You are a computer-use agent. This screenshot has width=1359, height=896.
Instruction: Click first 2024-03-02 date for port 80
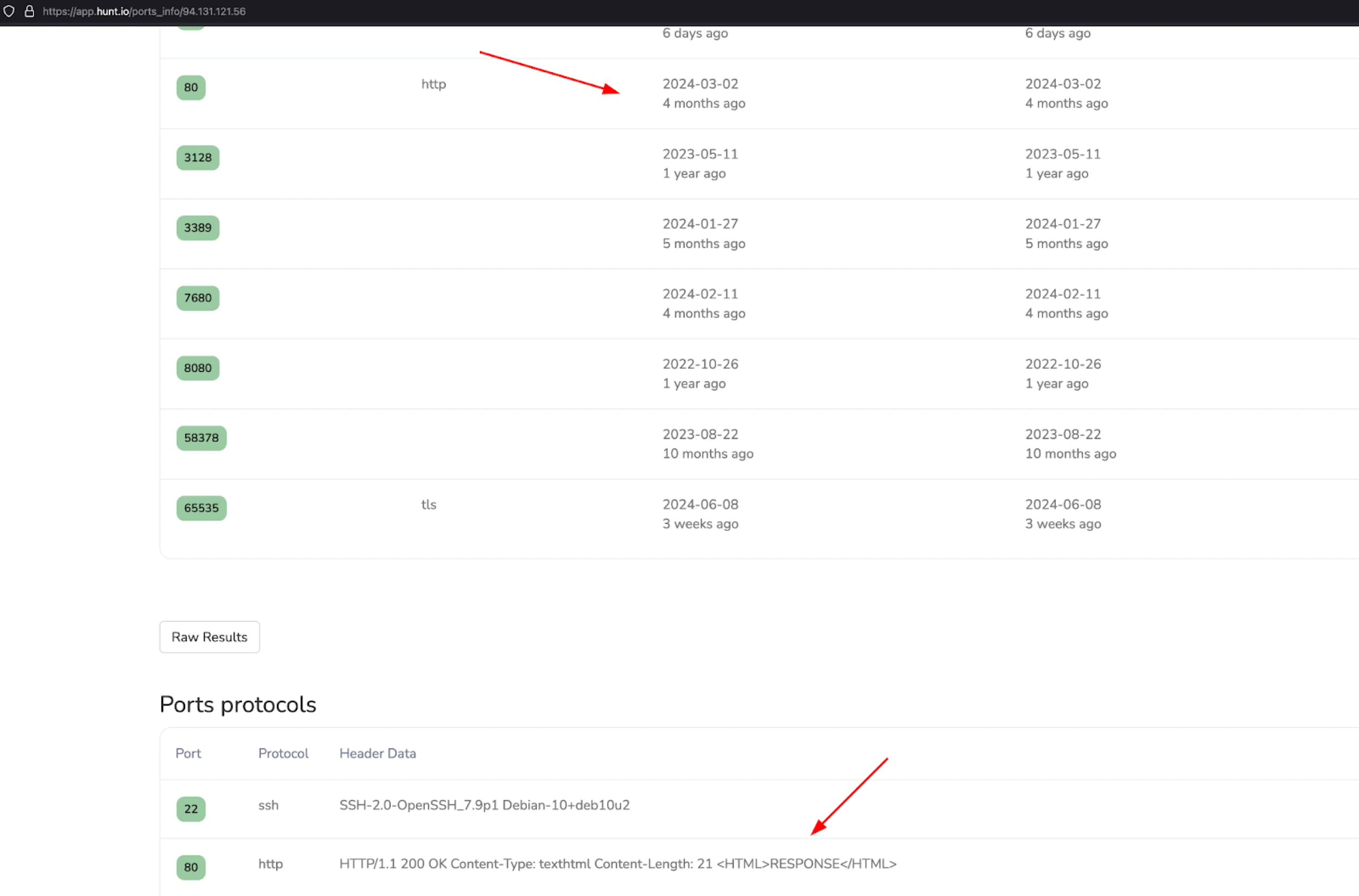pos(700,84)
